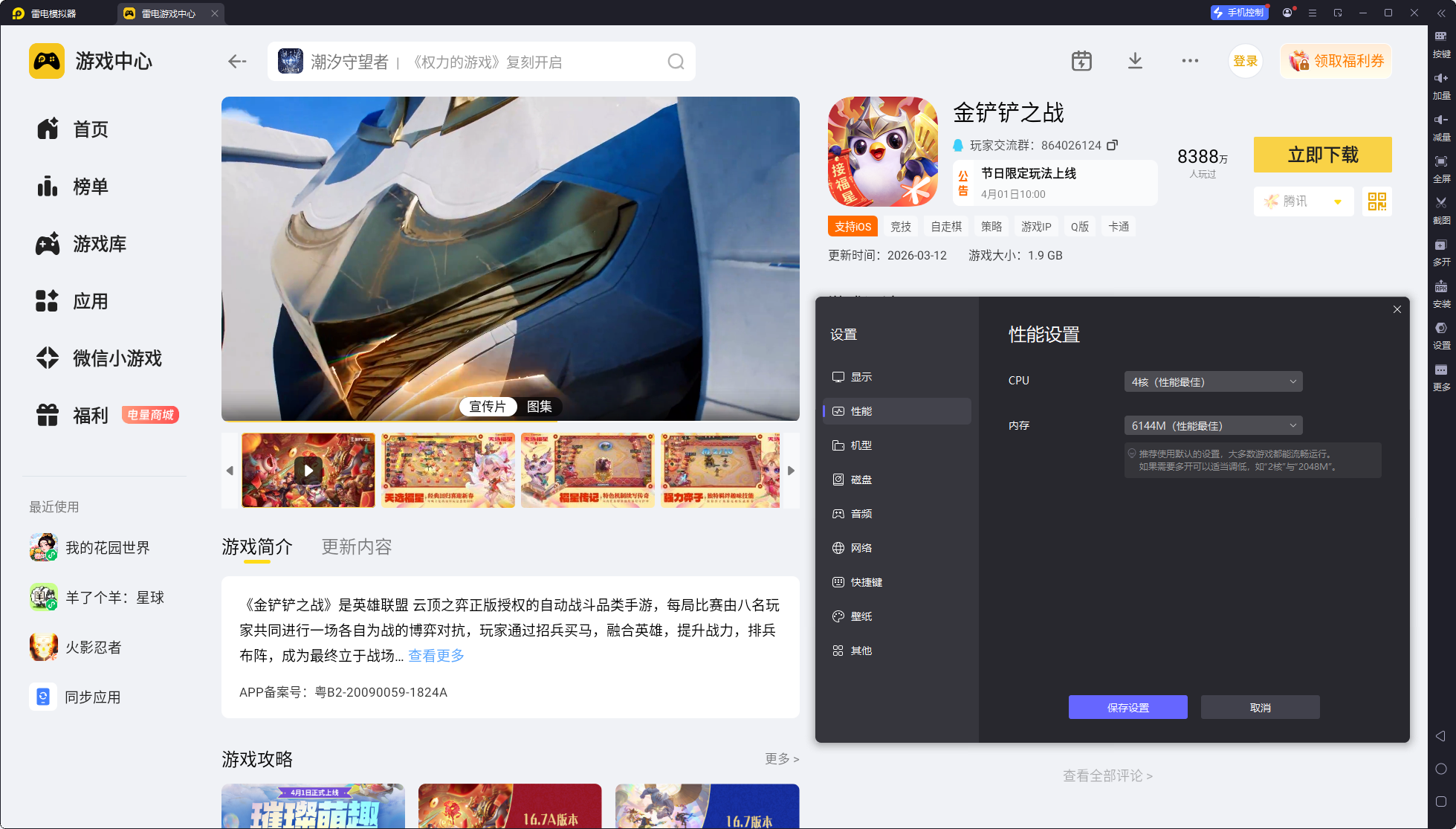Click the back arrow icon
1456x829 pixels.
coord(237,62)
